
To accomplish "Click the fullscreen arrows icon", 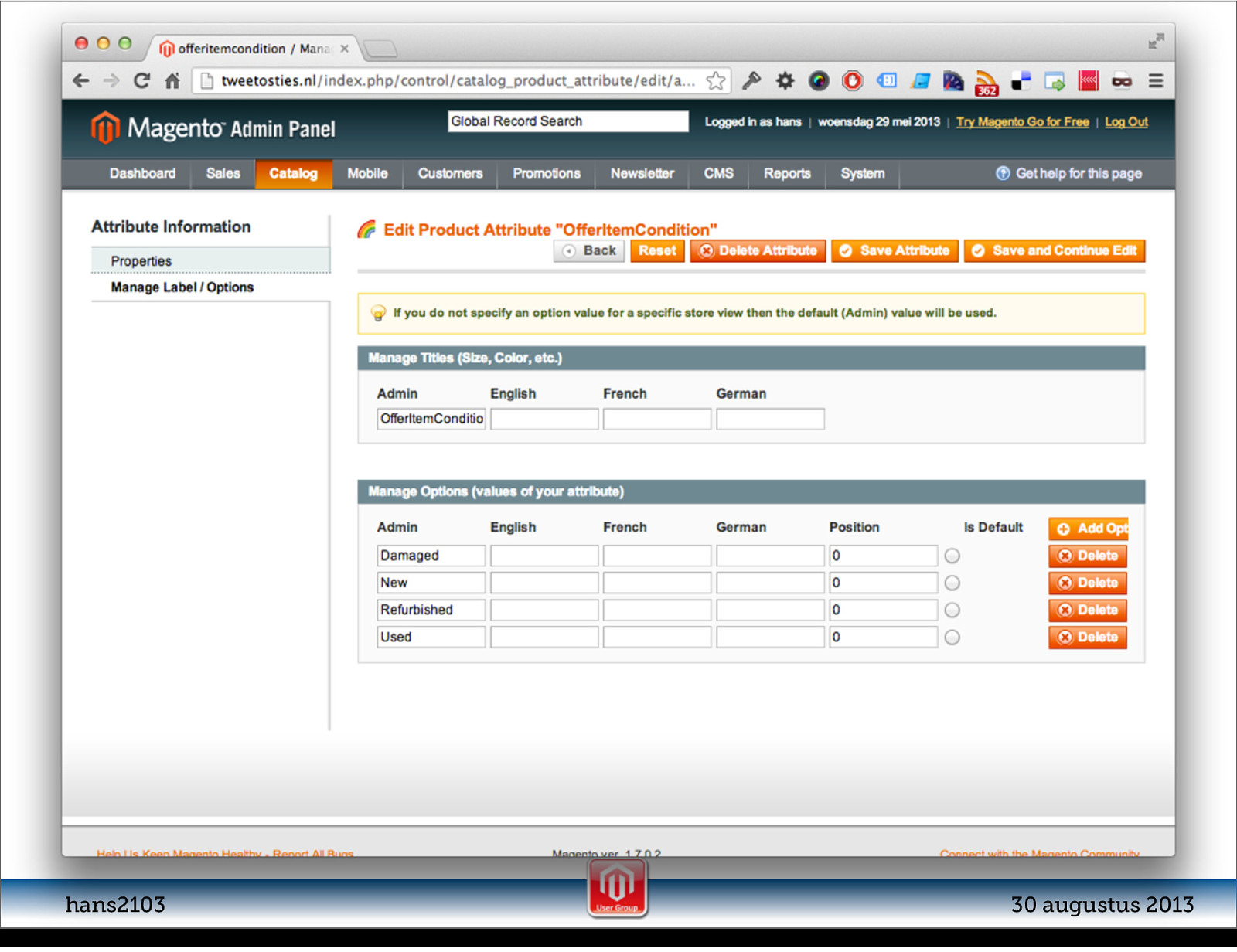I will click(1156, 41).
